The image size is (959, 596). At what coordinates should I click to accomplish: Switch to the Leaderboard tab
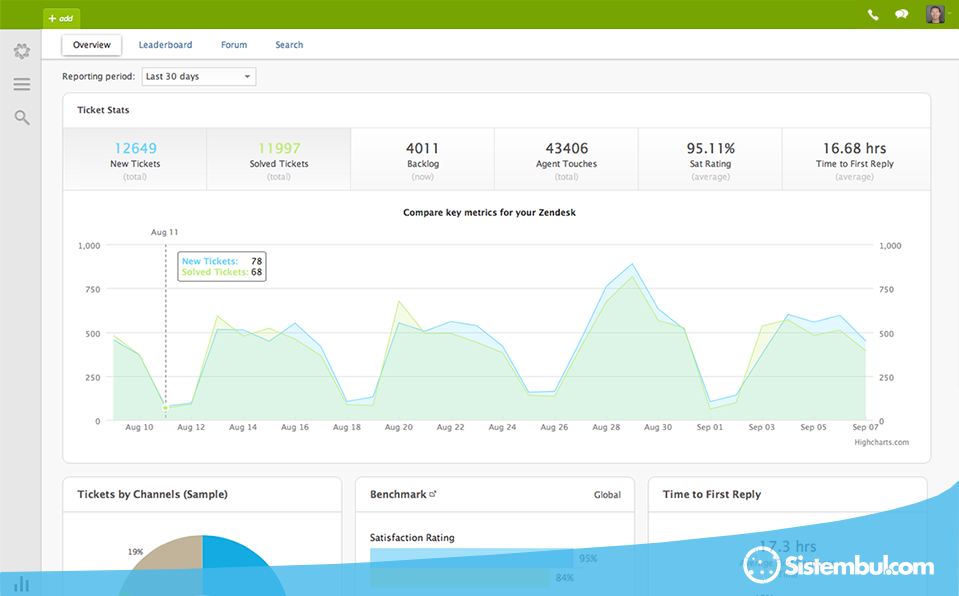click(x=165, y=45)
